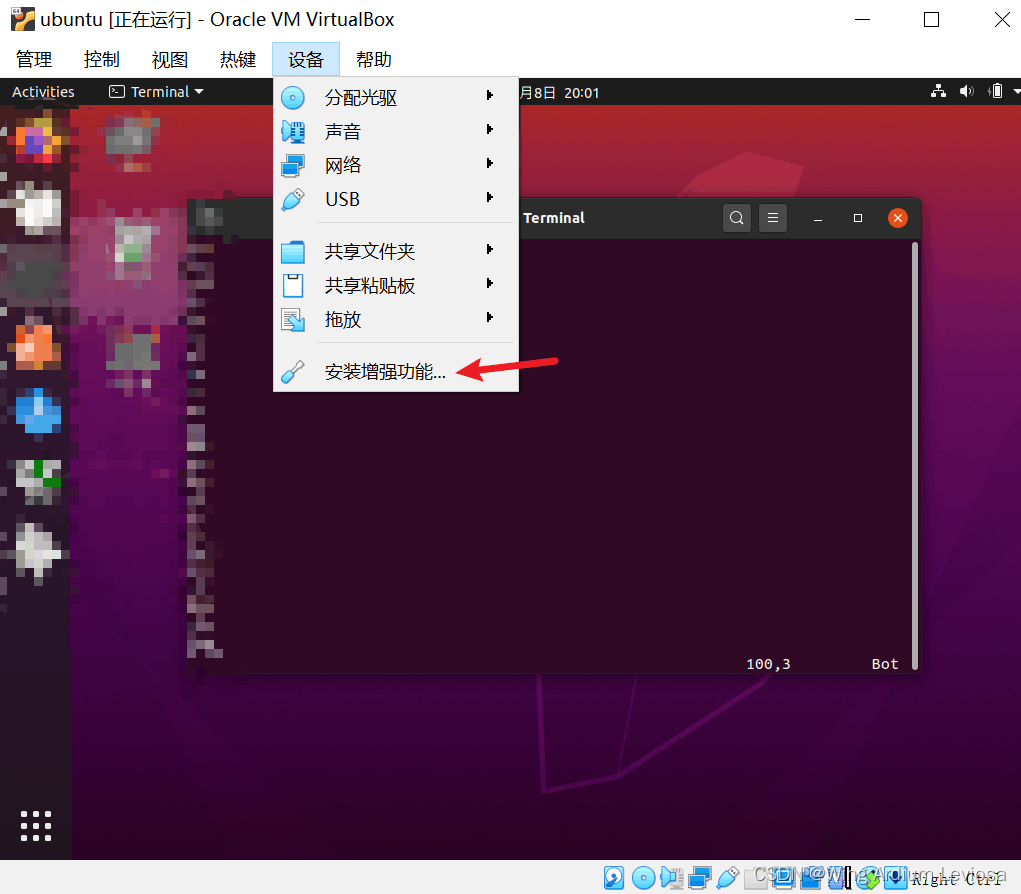Viewport: 1021px width, 894px height.
Task: Click the Terminal vertical scrollbar
Action: click(915, 456)
